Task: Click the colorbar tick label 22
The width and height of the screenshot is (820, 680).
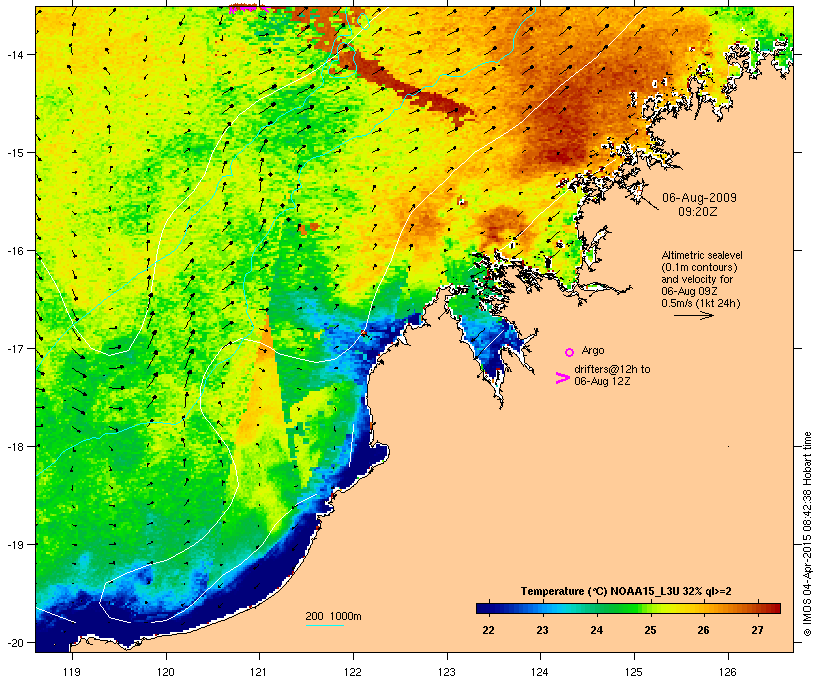Action: pos(488,630)
